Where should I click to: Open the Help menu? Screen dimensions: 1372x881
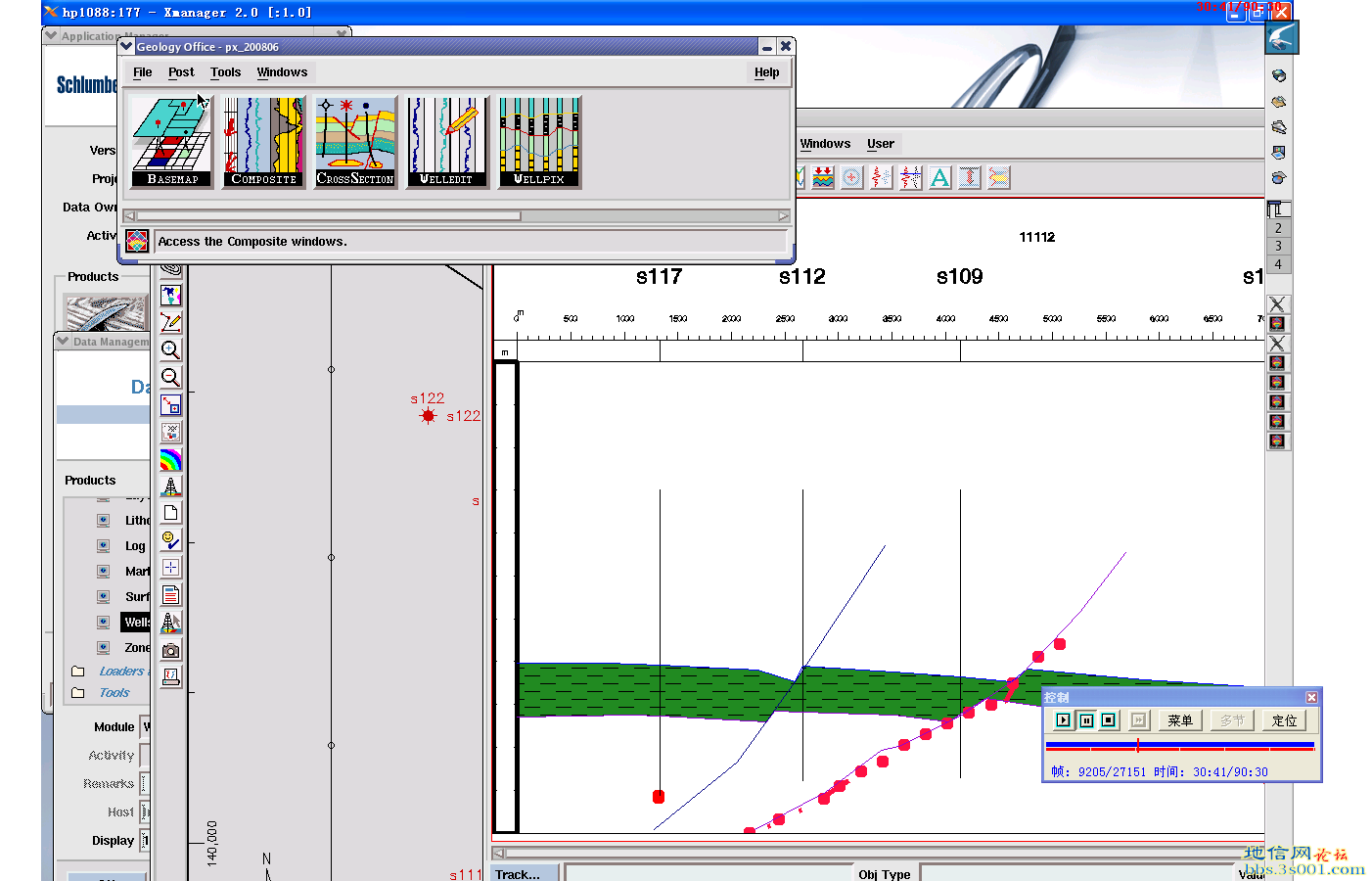click(x=766, y=72)
